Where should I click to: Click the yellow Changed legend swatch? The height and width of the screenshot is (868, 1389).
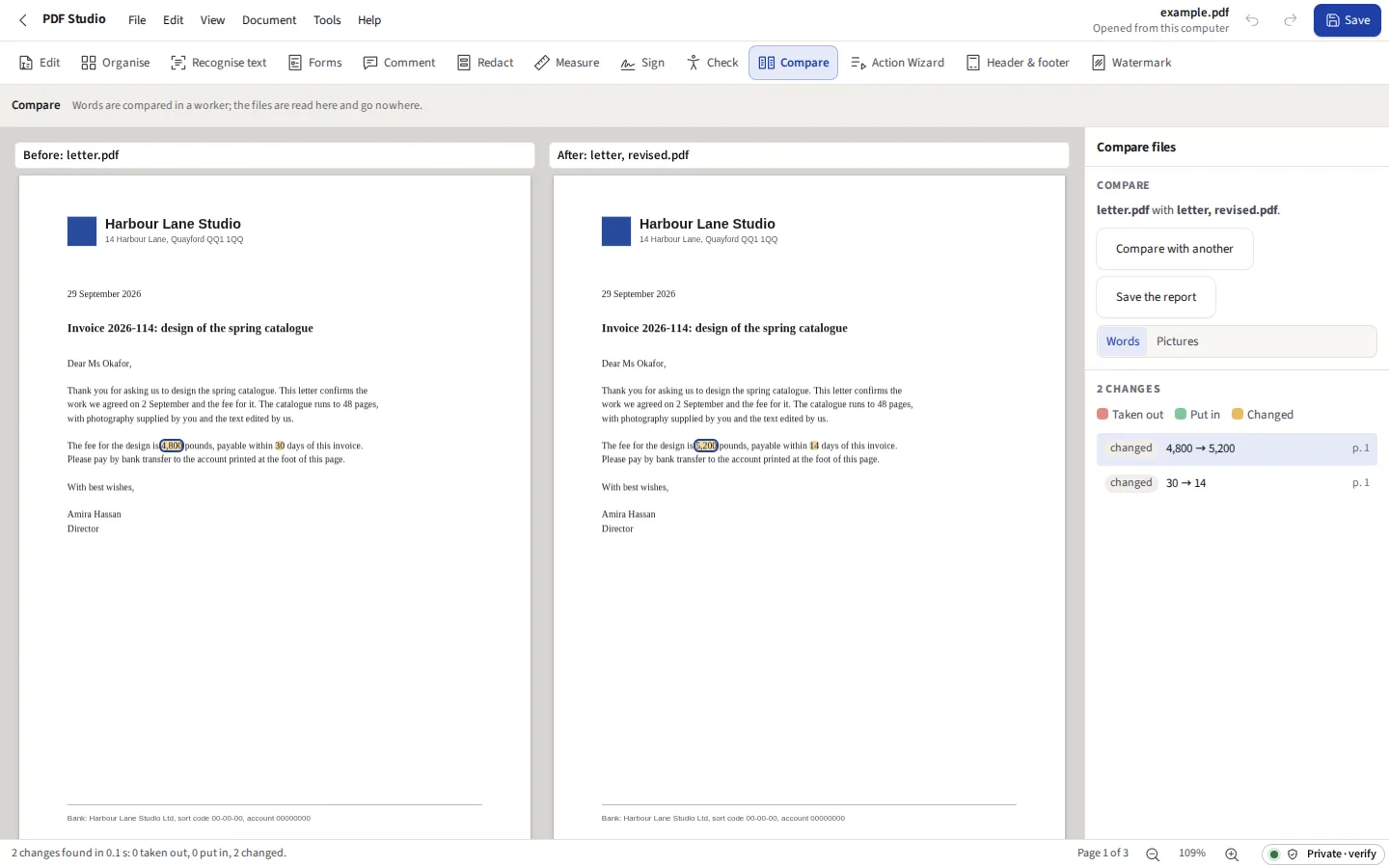click(x=1238, y=415)
